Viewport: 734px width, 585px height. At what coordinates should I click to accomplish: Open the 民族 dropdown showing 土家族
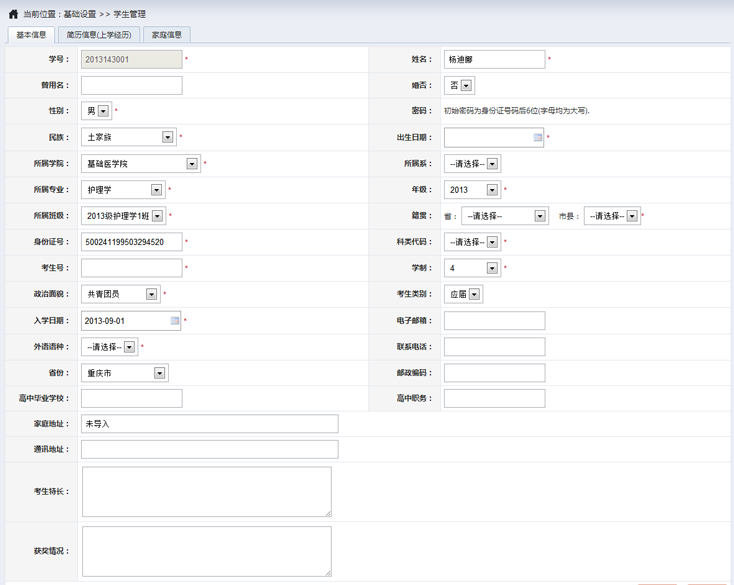click(167, 137)
